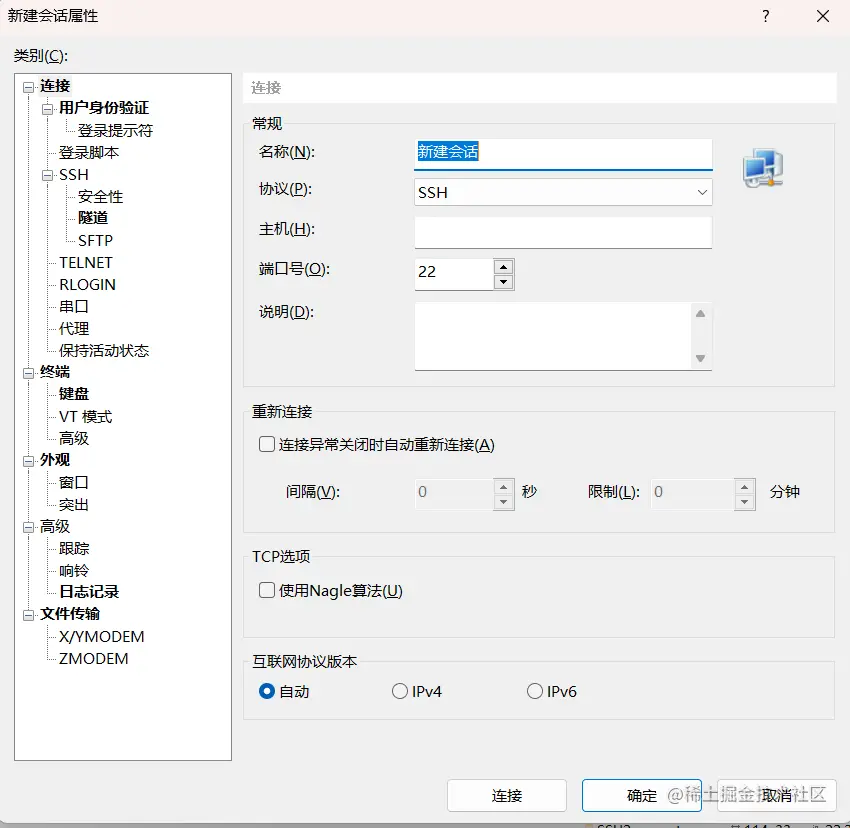Select the IPv6 radio button

(535, 691)
